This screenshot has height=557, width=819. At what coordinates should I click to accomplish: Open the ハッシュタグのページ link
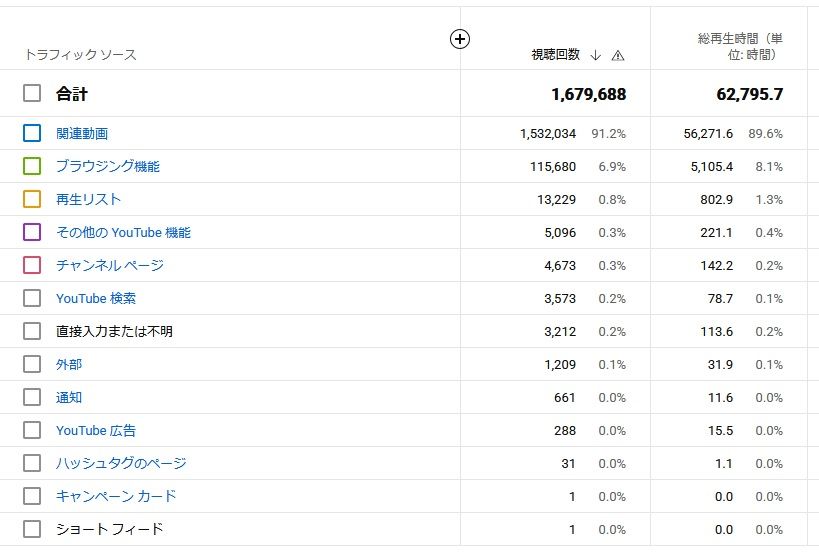(x=121, y=463)
